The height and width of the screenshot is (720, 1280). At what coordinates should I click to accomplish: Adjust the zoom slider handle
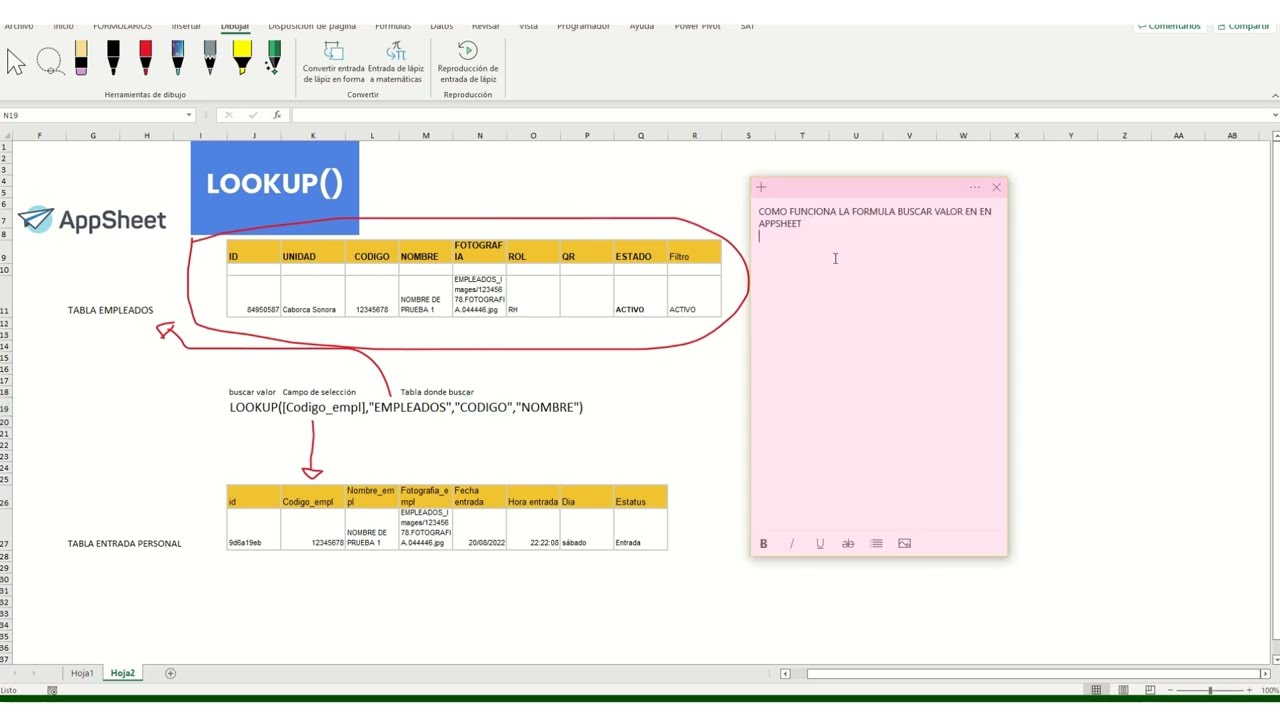click(1210, 690)
